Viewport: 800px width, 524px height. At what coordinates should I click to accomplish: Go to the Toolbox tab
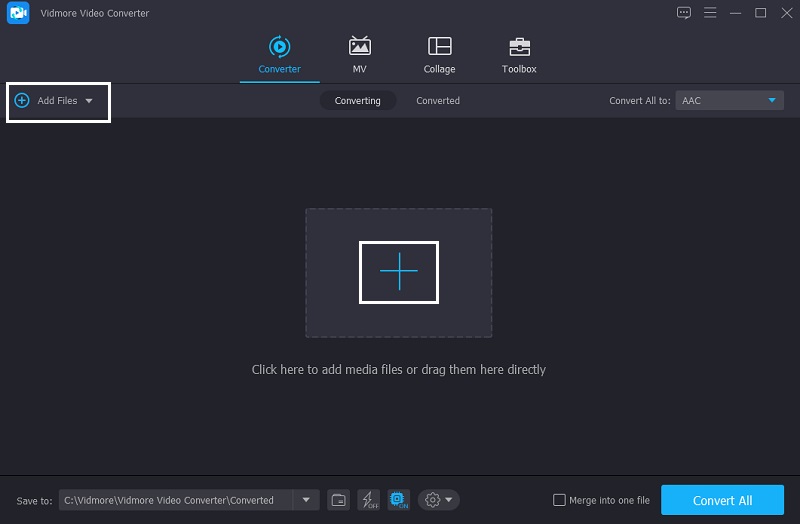[519, 55]
